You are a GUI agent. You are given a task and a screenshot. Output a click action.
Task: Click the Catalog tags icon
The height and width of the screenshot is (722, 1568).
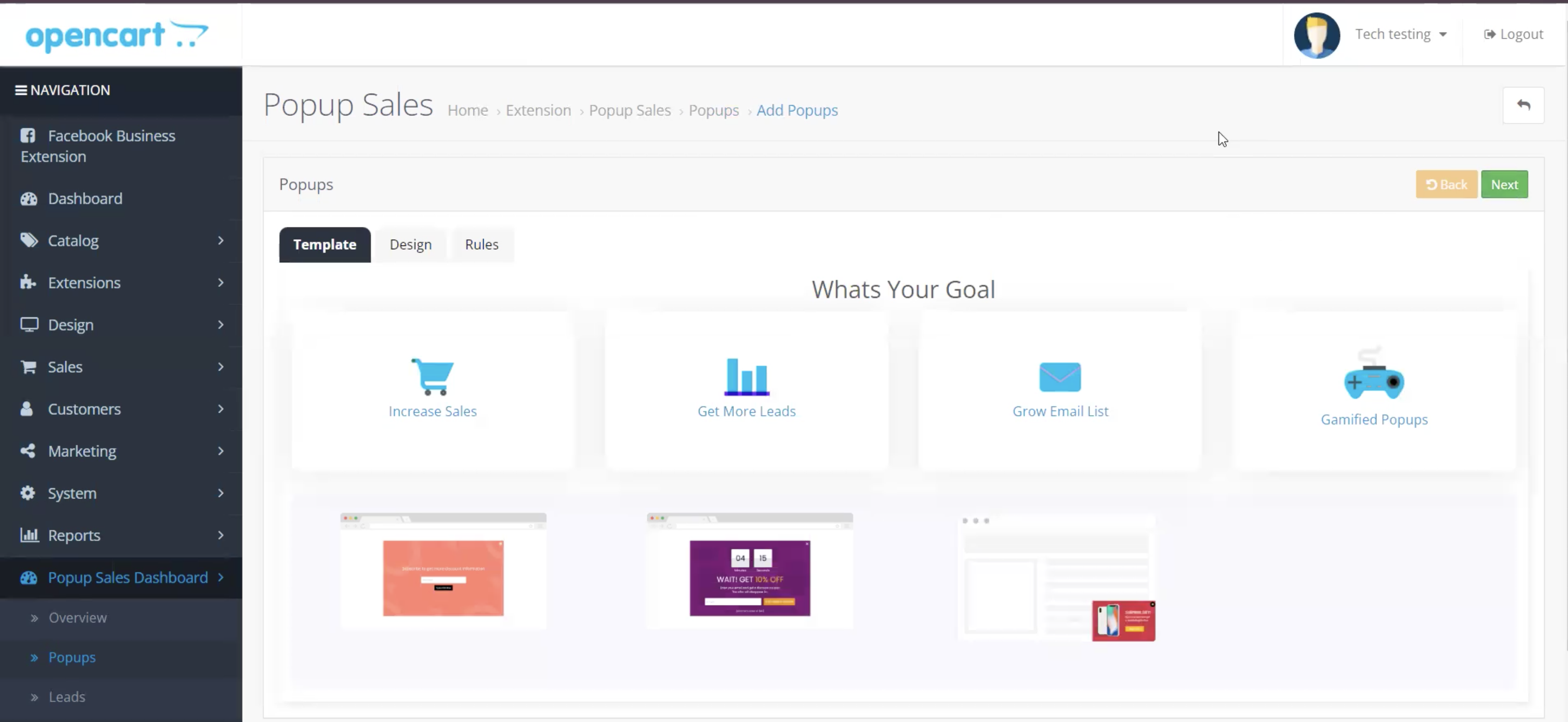[x=29, y=240]
